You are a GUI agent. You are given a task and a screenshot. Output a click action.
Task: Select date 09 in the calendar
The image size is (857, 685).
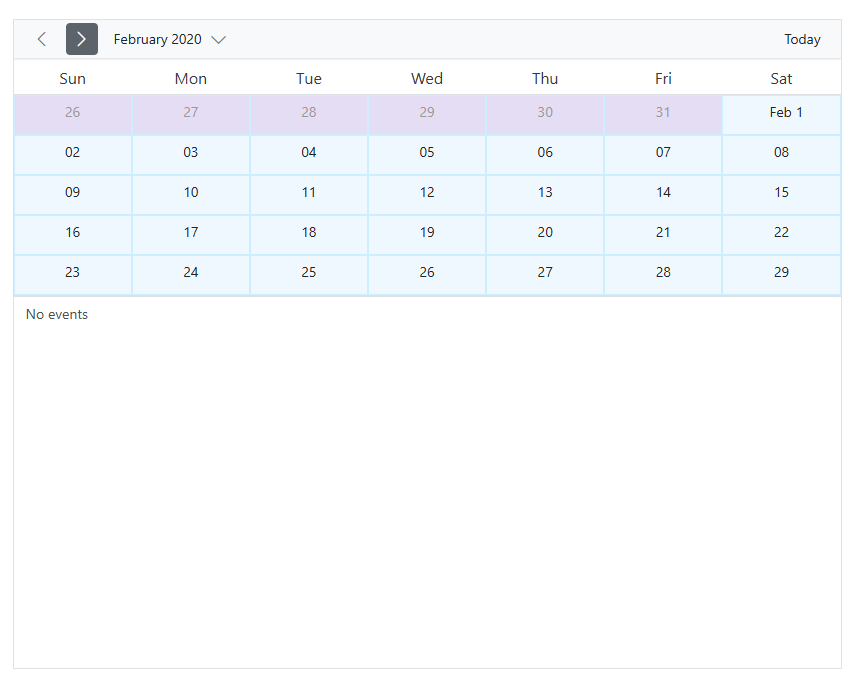coord(73,195)
